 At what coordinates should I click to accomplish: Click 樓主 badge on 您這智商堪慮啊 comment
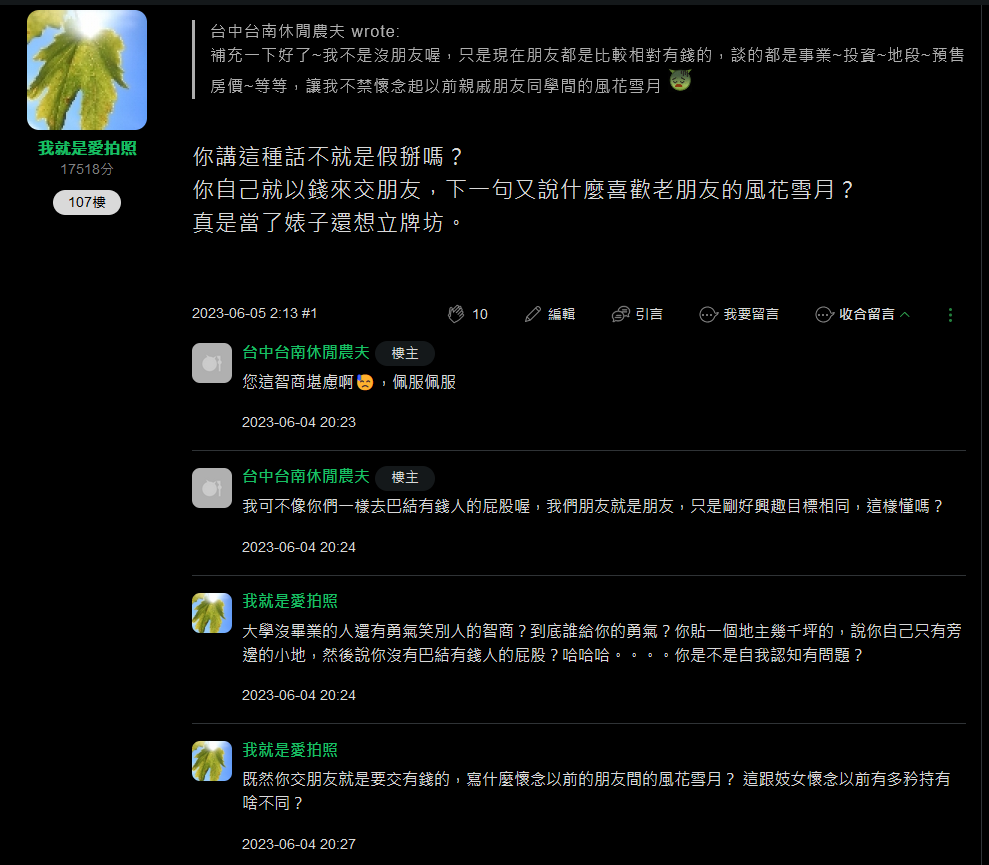pyautogui.click(x=405, y=353)
